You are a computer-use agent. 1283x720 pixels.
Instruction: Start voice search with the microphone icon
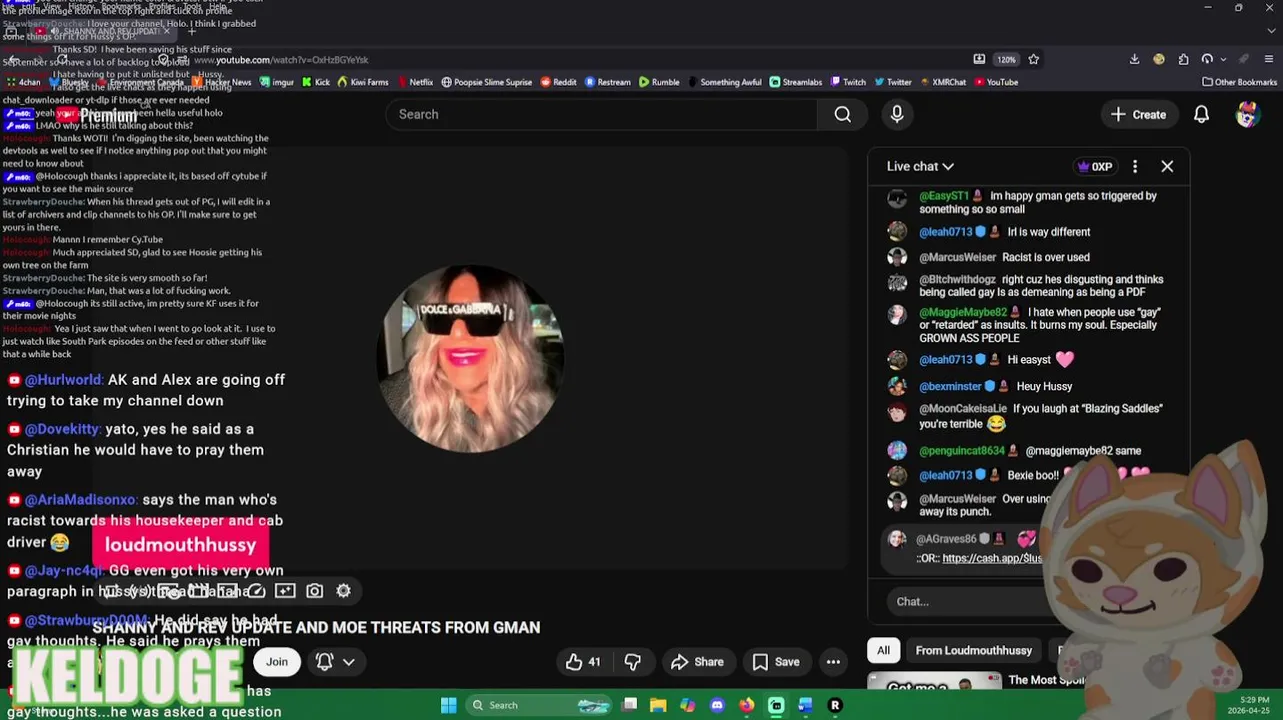(x=897, y=114)
